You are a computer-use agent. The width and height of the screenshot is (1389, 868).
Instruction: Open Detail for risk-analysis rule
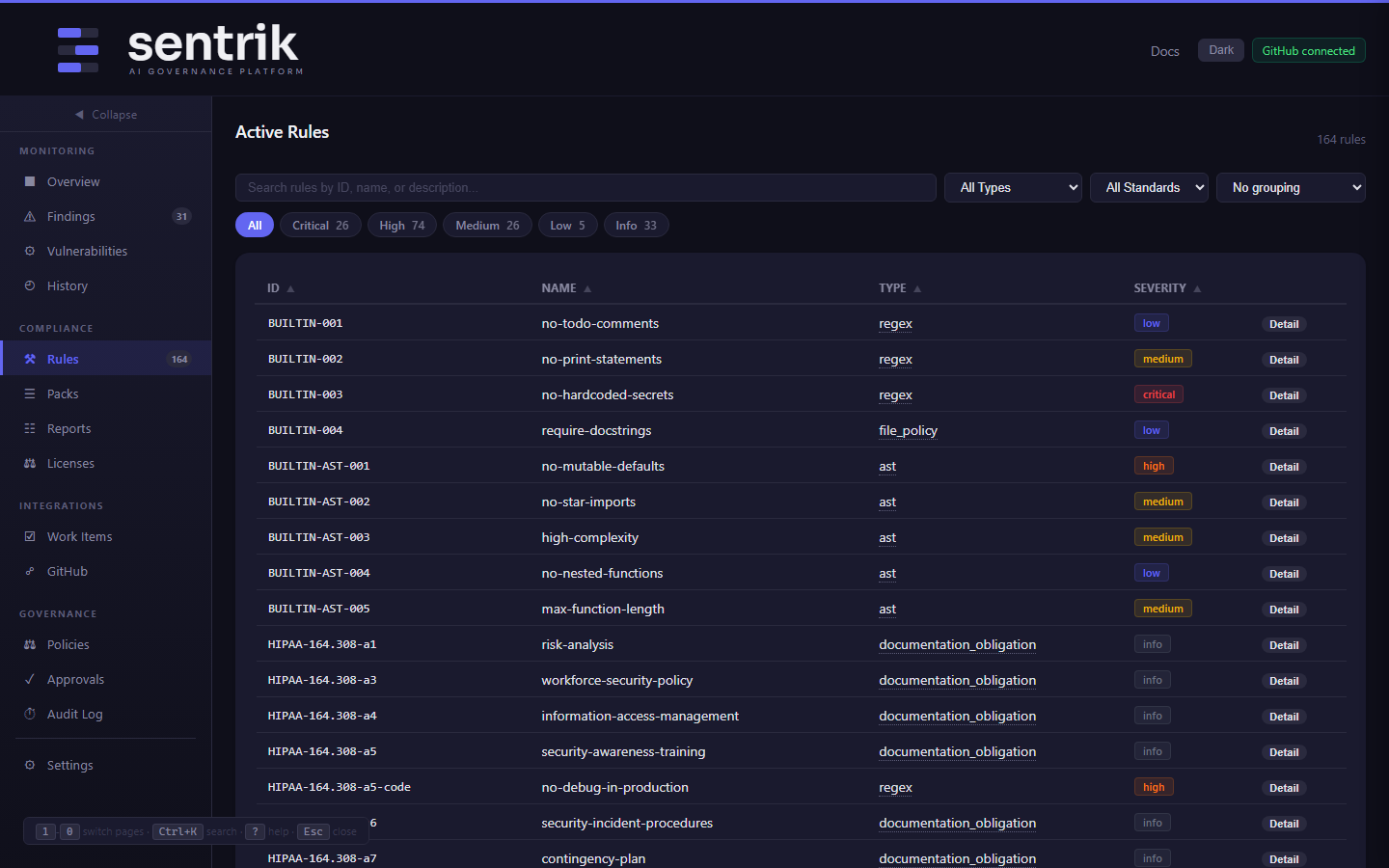[x=1284, y=645]
